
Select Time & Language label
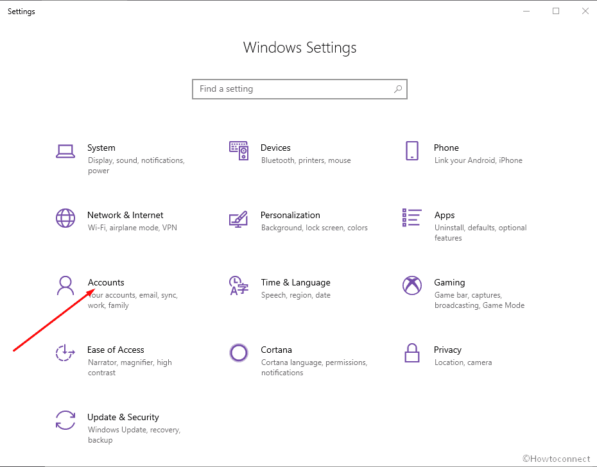[295, 282]
